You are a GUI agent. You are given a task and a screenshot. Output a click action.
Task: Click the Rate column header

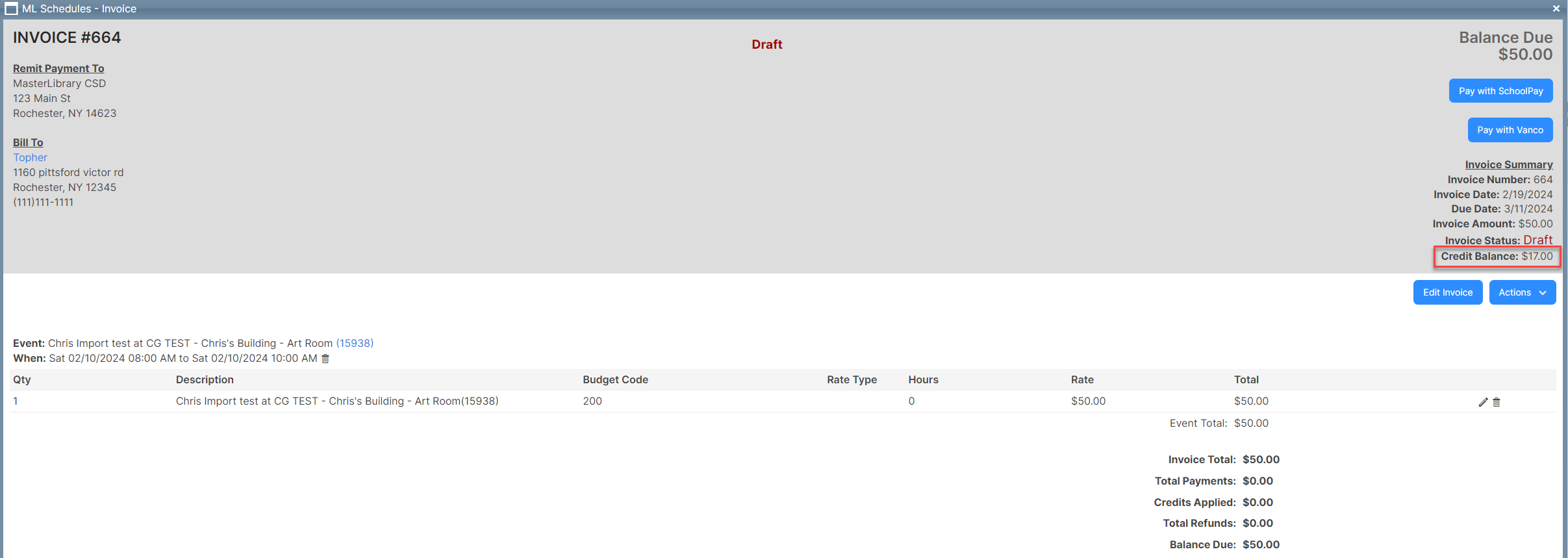click(1082, 379)
